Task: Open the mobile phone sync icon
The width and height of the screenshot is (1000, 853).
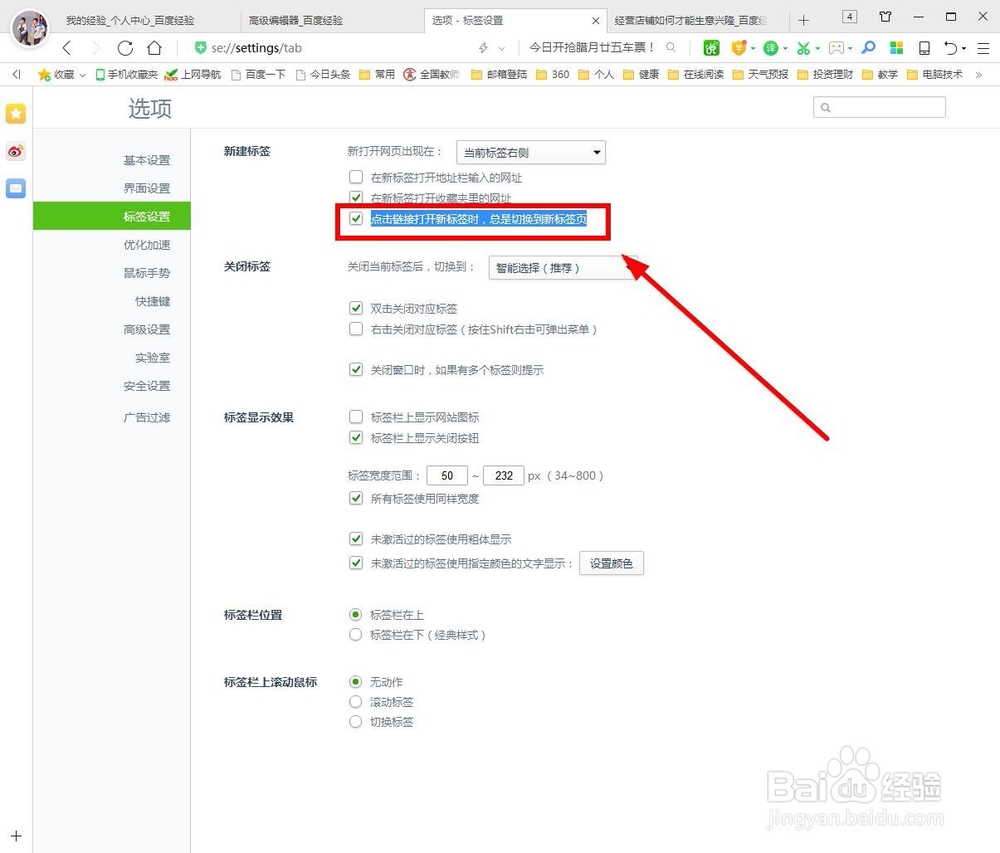Action: tap(925, 47)
